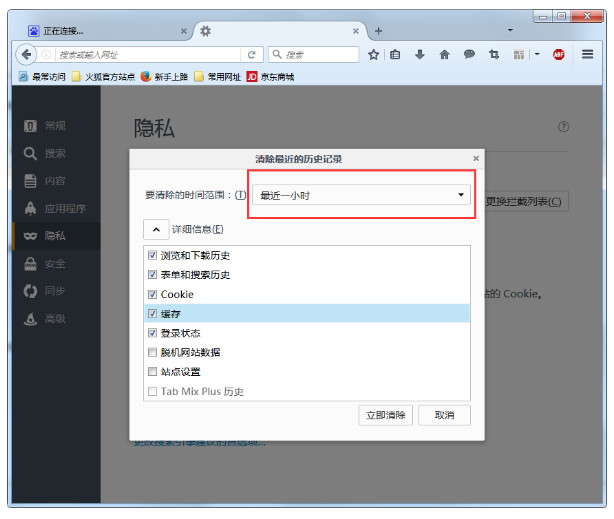Click the browser back arrow button

pos(26,54)
